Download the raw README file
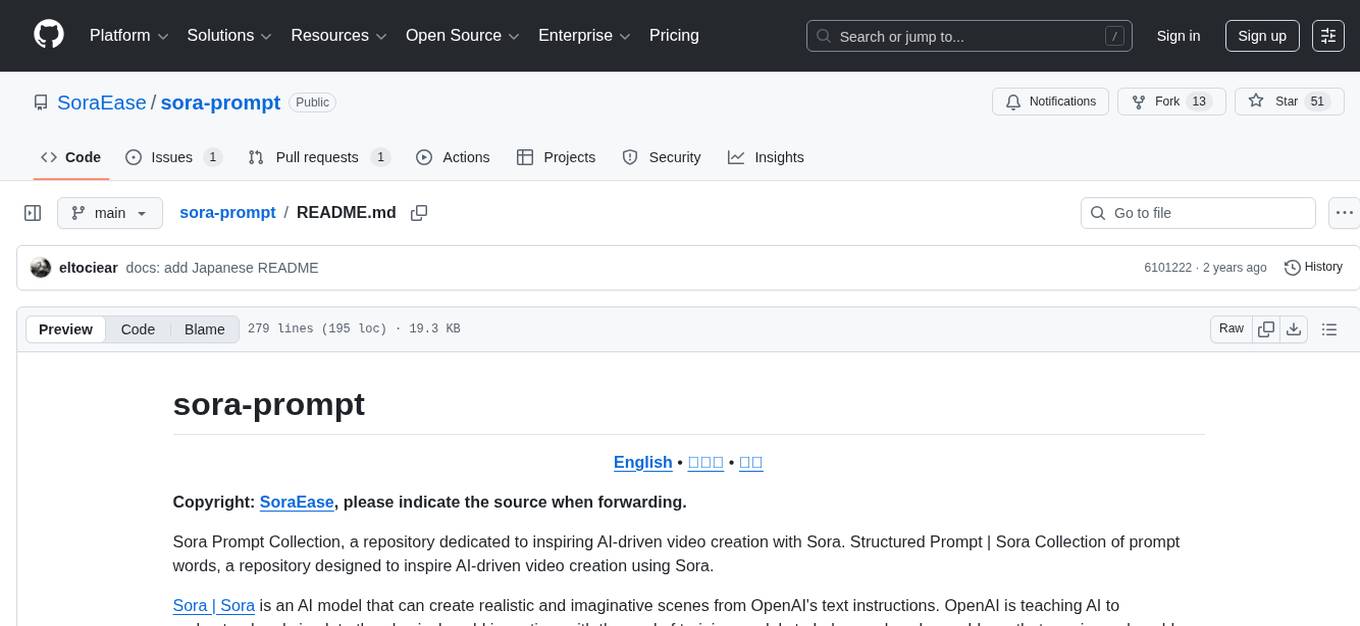Viewport: 1360px width, 626px height. (x=1294, y=328)
